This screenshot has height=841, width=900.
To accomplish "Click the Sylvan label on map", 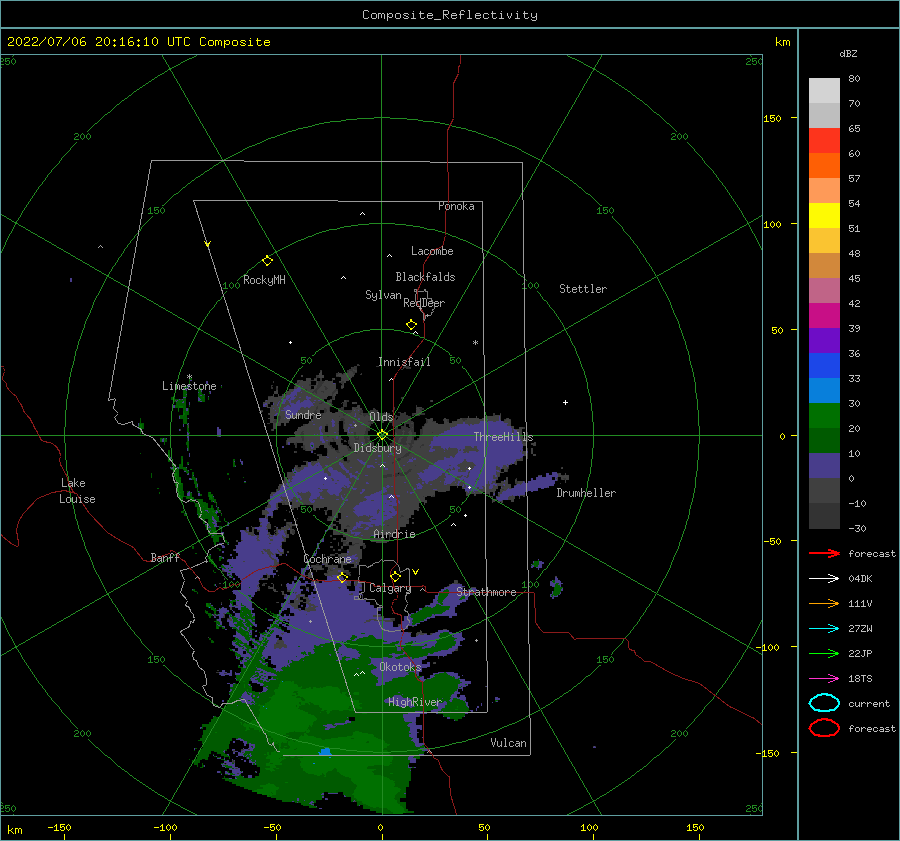I will click(x=383, y=295).
